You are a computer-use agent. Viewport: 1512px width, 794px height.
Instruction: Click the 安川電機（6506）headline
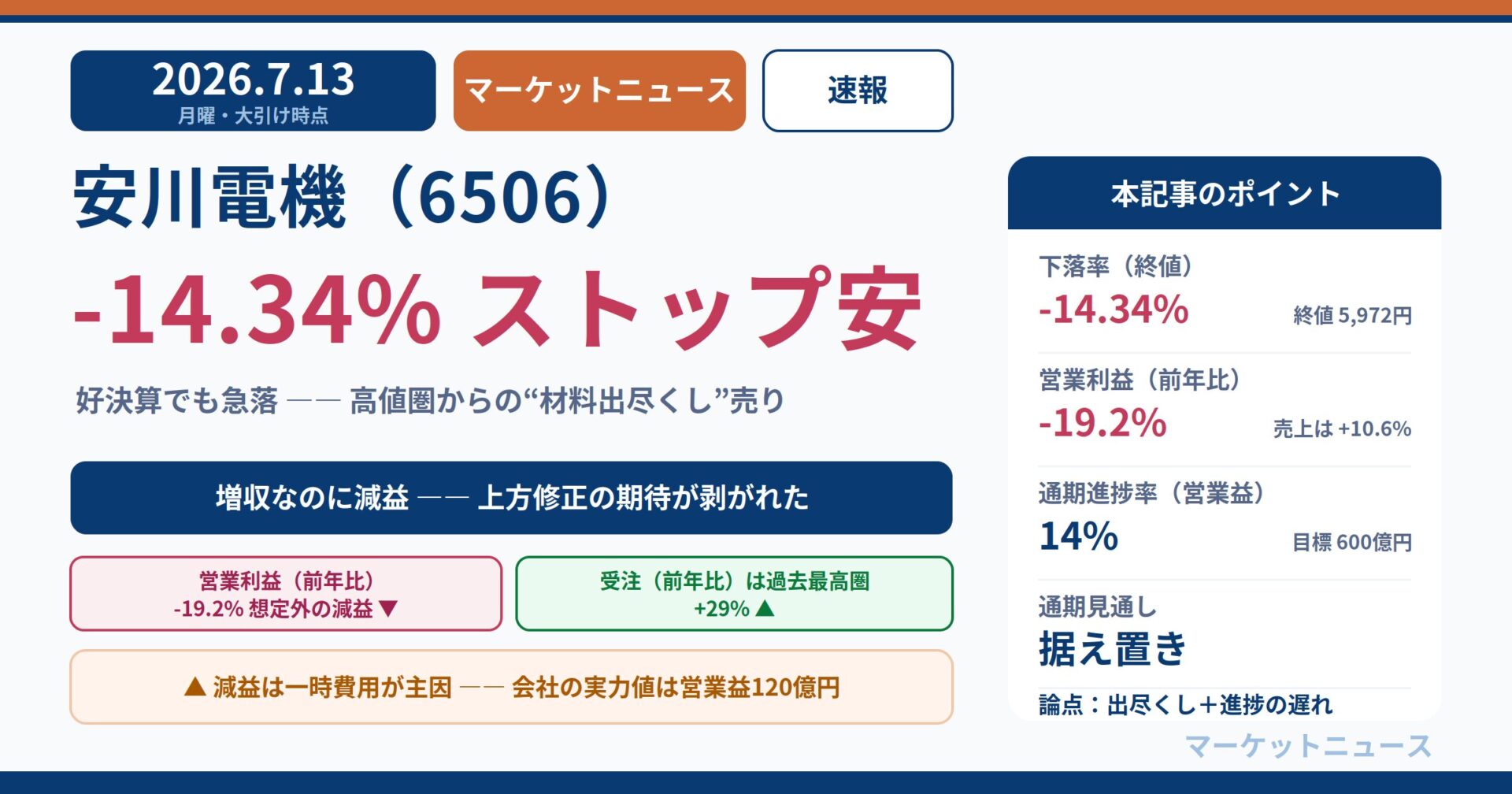[x=343, y=197]
